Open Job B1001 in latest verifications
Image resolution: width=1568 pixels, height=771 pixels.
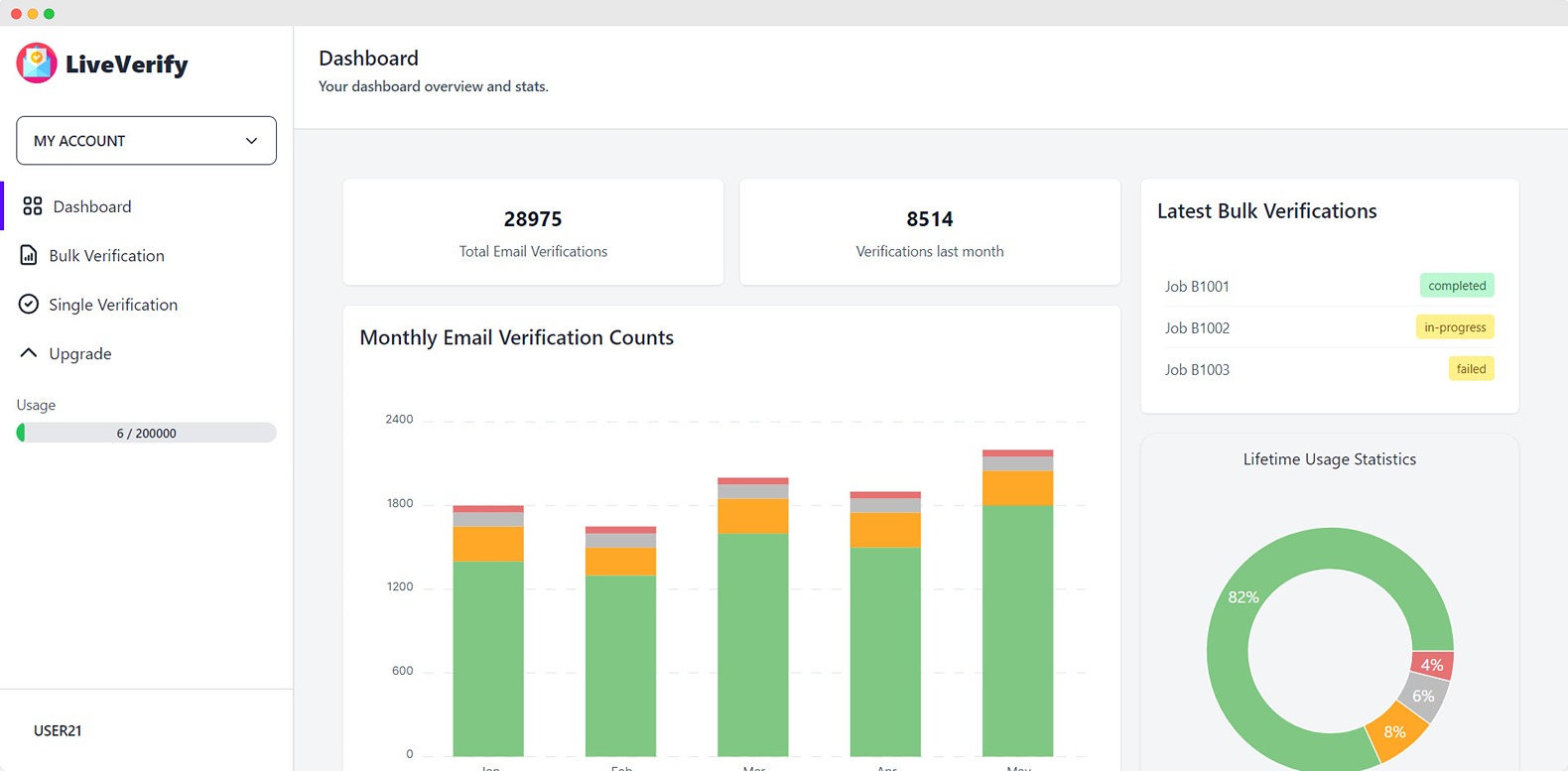[x=1197, y=287]
